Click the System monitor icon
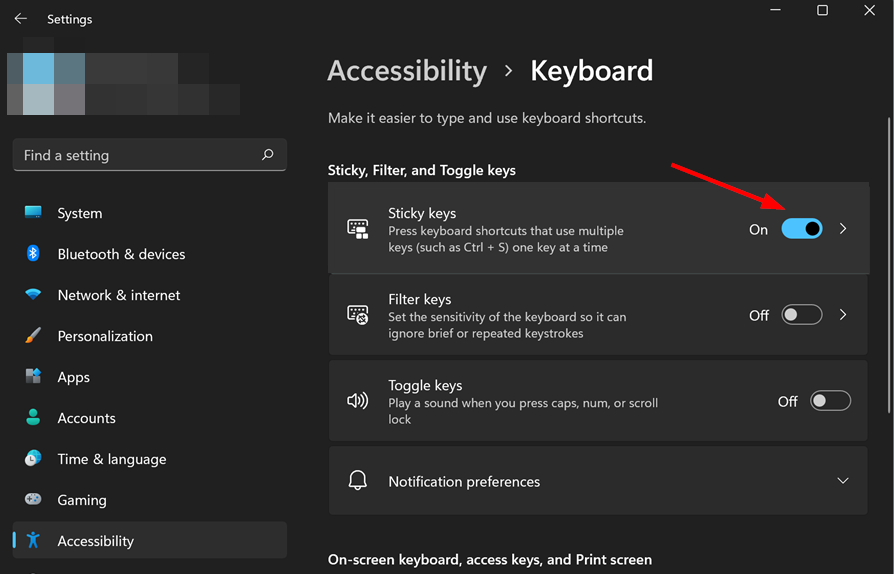 (x=33, y=213)
